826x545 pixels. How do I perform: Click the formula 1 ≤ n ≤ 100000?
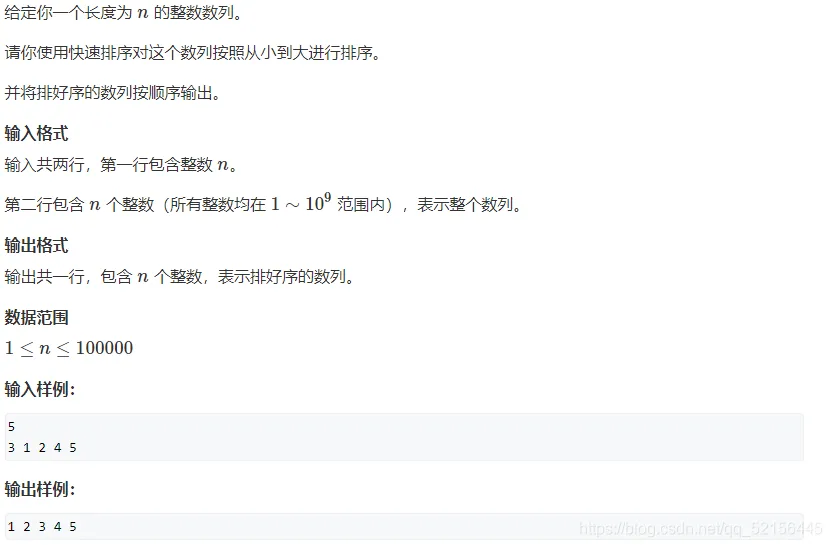pos(69,348)
